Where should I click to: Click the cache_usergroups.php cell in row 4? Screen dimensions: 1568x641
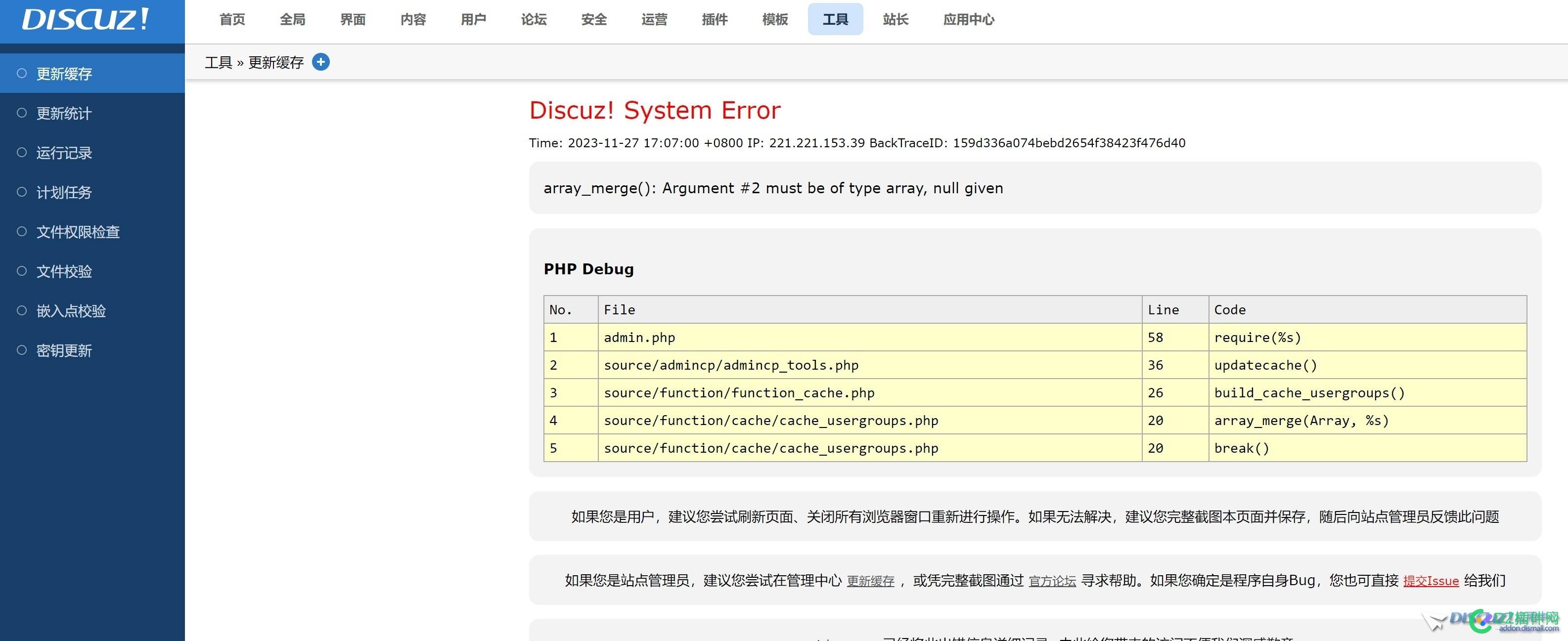coord(870,420)
